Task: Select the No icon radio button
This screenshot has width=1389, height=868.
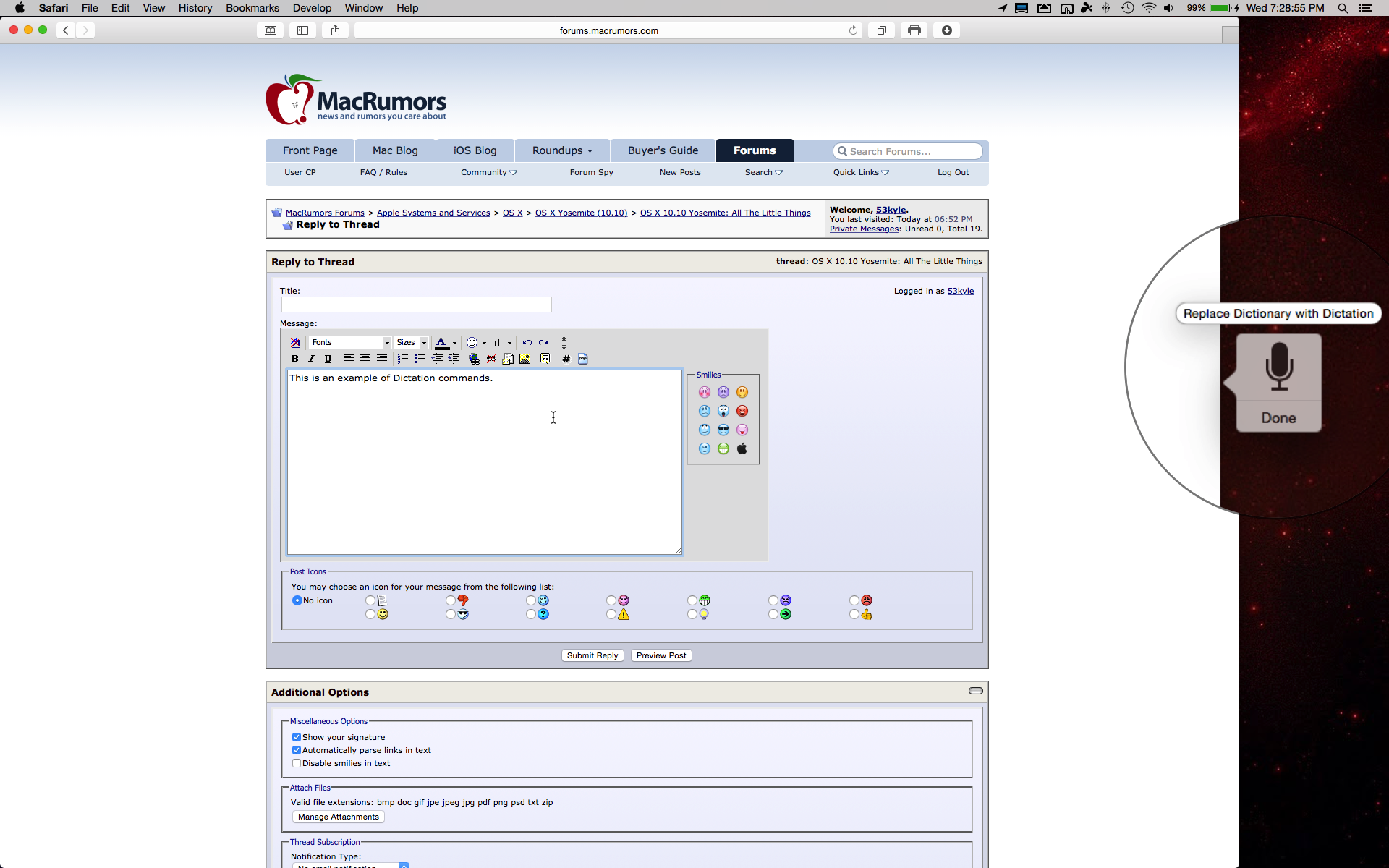Action: (297, 600)
